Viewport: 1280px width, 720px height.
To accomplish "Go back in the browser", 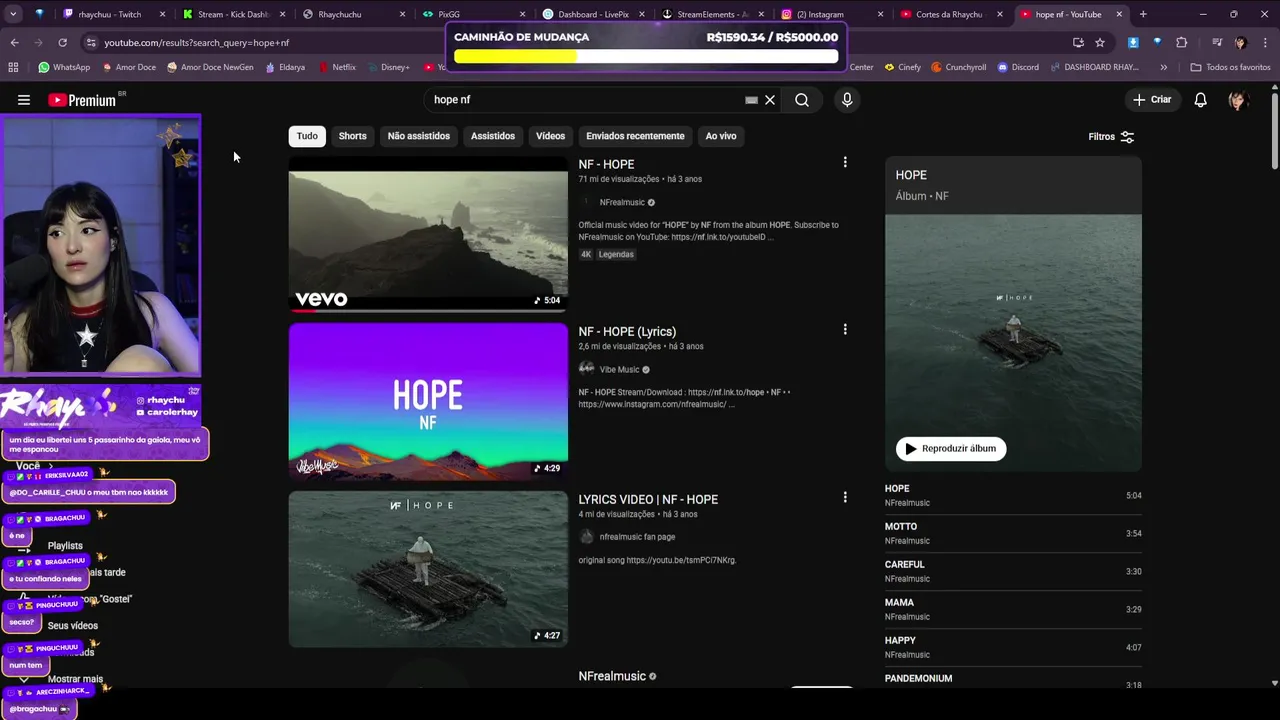I will (14, 43).
